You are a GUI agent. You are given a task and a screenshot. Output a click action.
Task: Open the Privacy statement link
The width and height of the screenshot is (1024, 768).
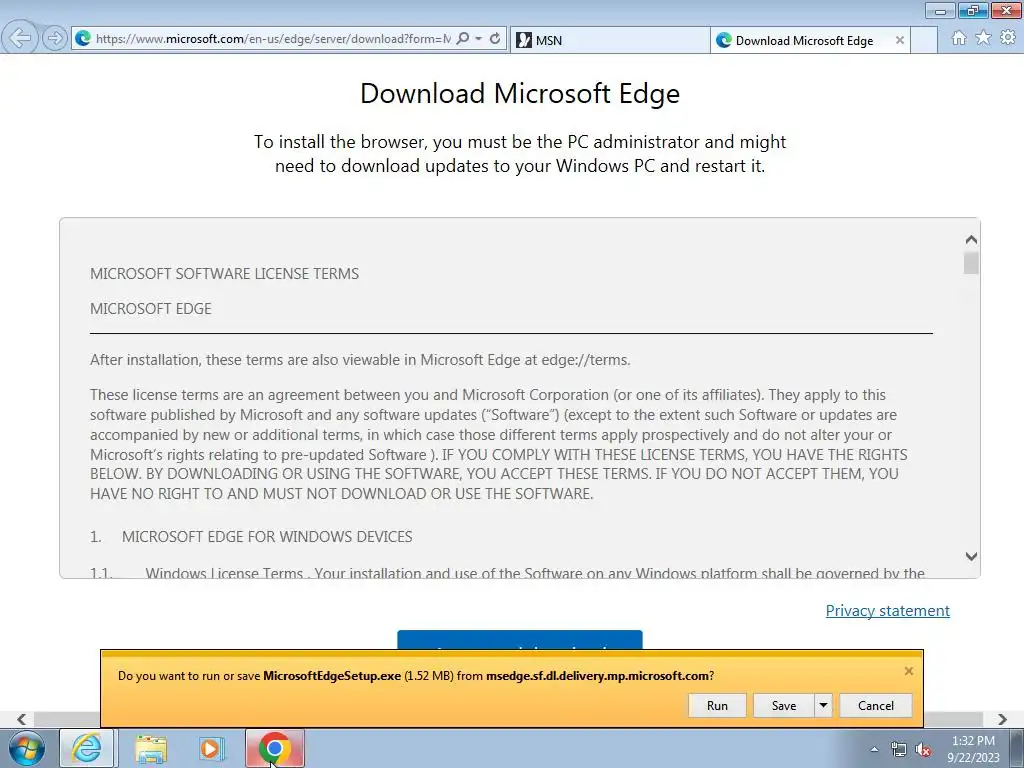(888, 611)
